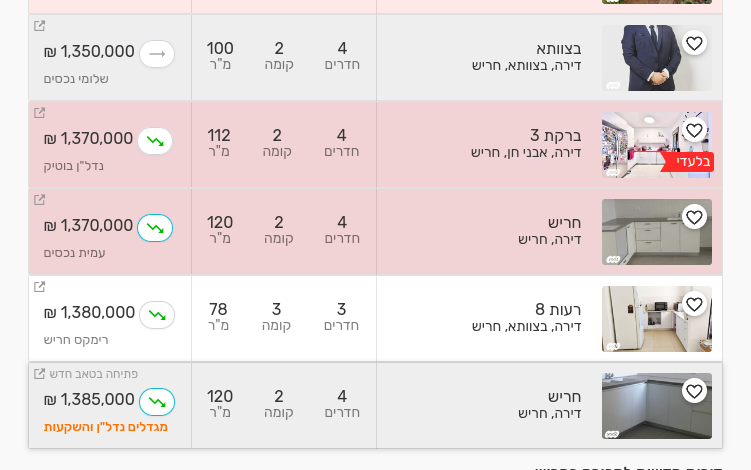Screen dimensions: 751x470
Task: Click orange agency link מגדלים נדל"ן והשקעות
Action: pyautogui.click(x=106, y=427)
